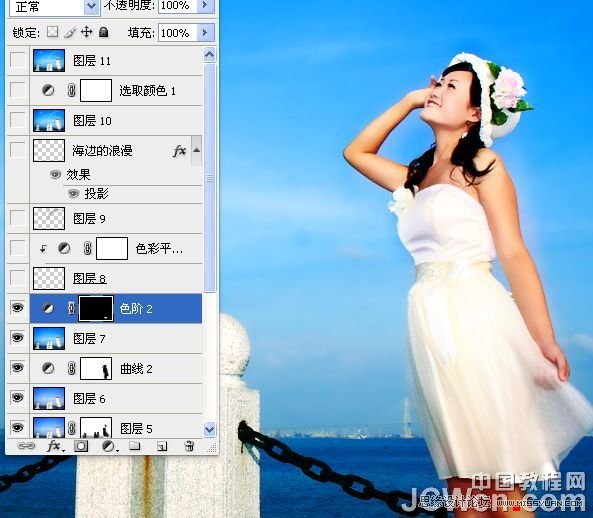Click the mask link chain on 色彩平衡 layer

coord(88,248)
